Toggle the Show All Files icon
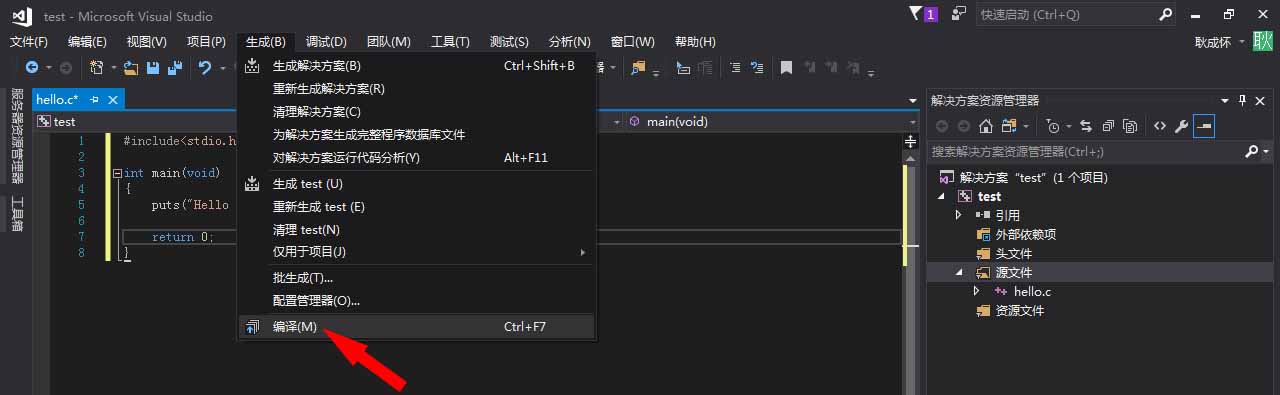 point(1130,126)
